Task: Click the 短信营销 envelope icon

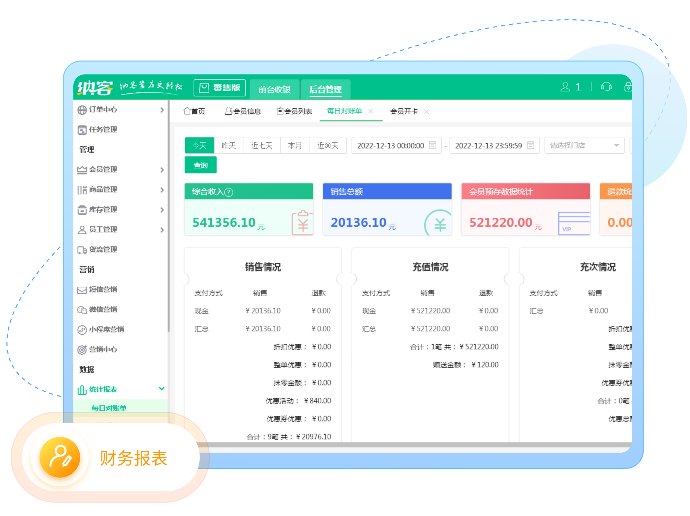Action: tap(82, 290)
